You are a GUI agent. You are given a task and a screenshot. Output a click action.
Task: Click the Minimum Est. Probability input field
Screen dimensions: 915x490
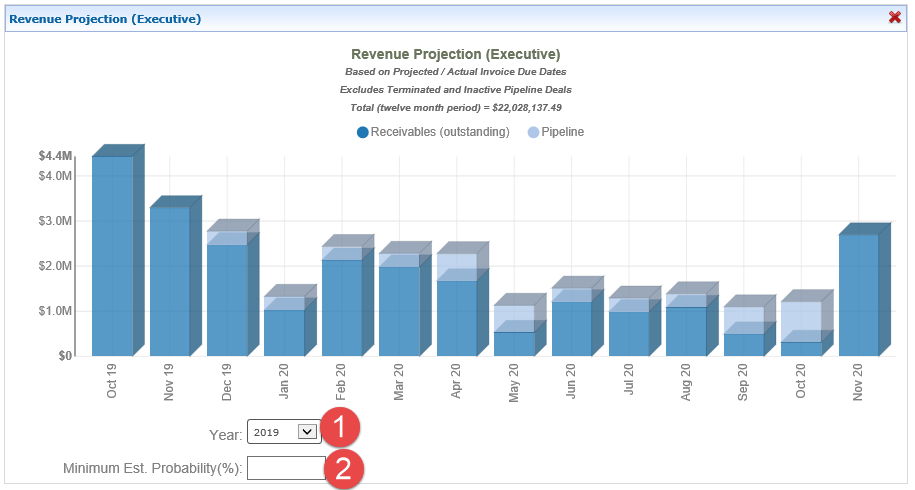pyautogui.click(x=286, y=468)
